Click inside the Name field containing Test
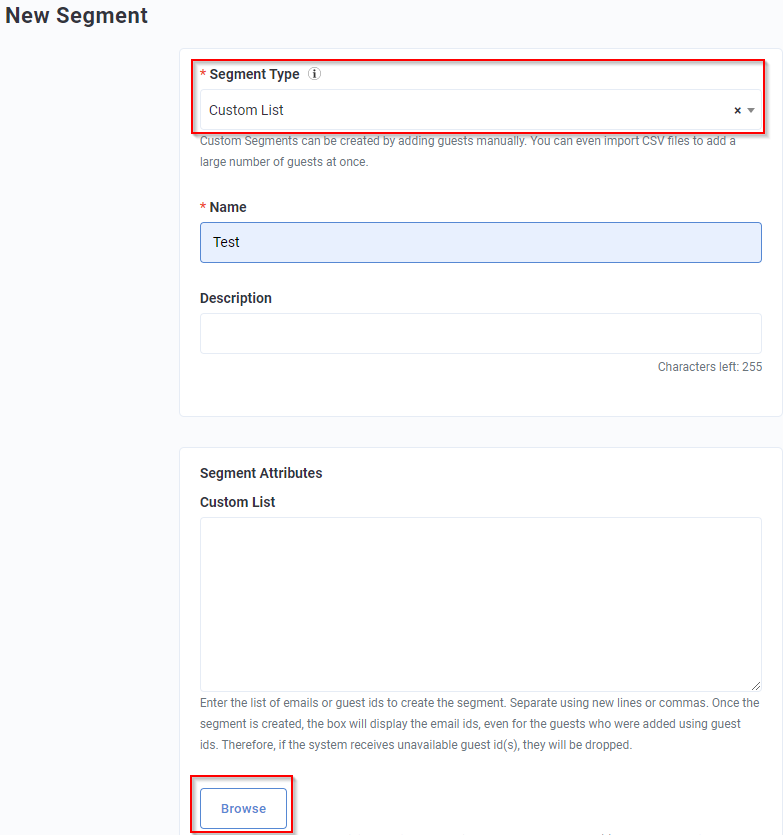This screenshot has height=835, width=783. coord(480,242)
